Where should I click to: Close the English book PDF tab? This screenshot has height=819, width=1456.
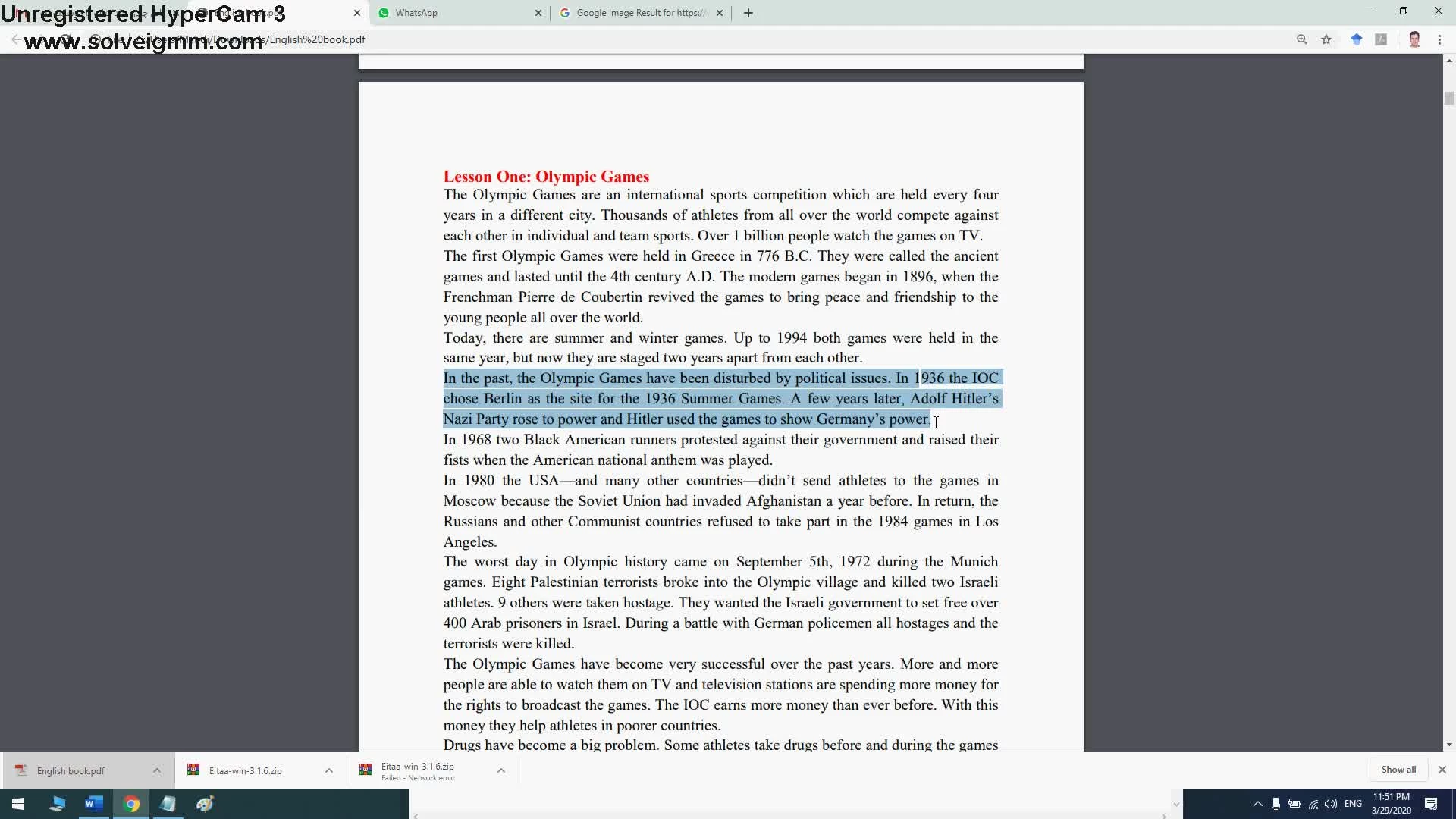[357, 13]
